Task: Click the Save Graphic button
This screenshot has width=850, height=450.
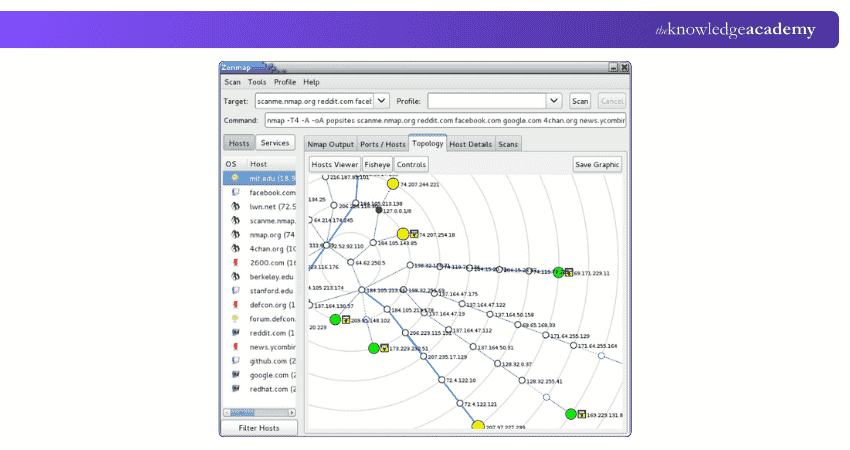Action: (597, 164)
